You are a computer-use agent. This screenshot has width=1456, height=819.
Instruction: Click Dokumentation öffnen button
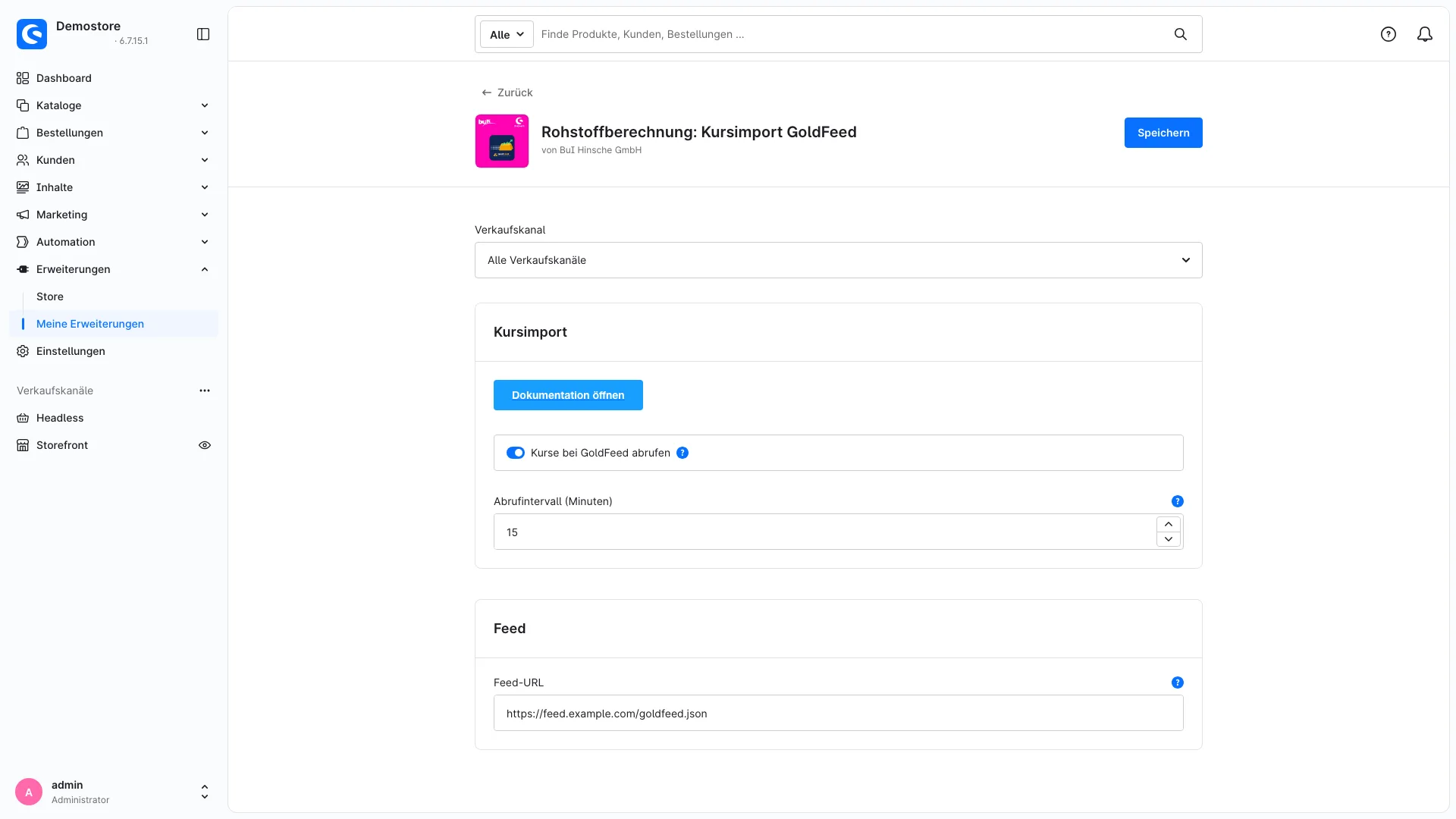click(568, 395)
